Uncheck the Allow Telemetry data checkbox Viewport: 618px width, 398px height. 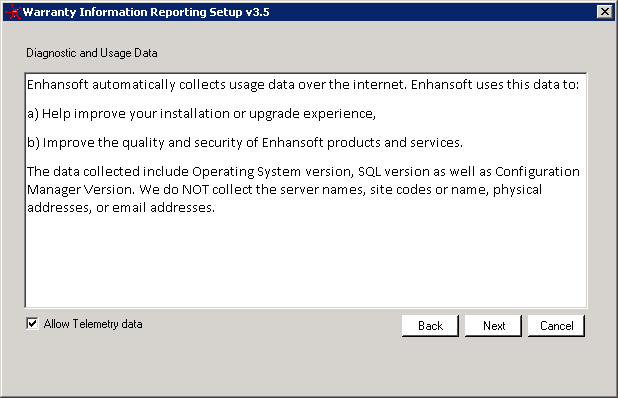point(32,324)
